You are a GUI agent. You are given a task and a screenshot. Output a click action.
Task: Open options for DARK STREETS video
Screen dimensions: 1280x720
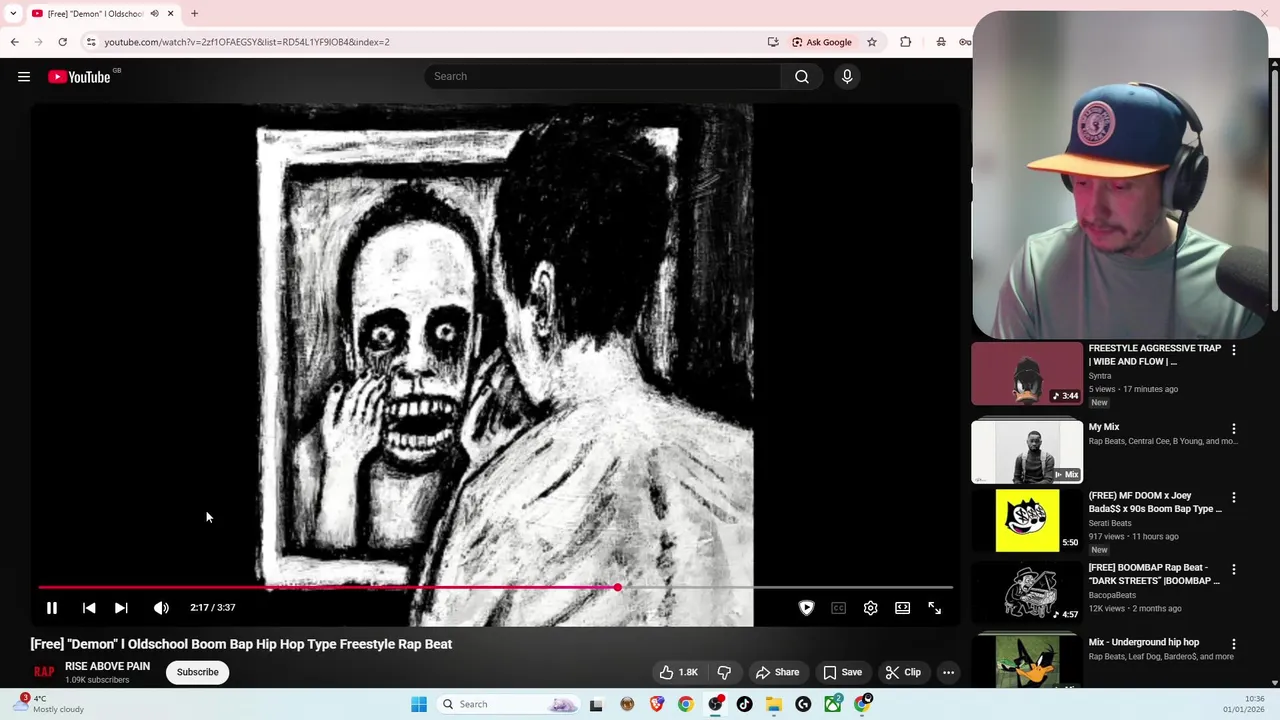click(1233, 569)
